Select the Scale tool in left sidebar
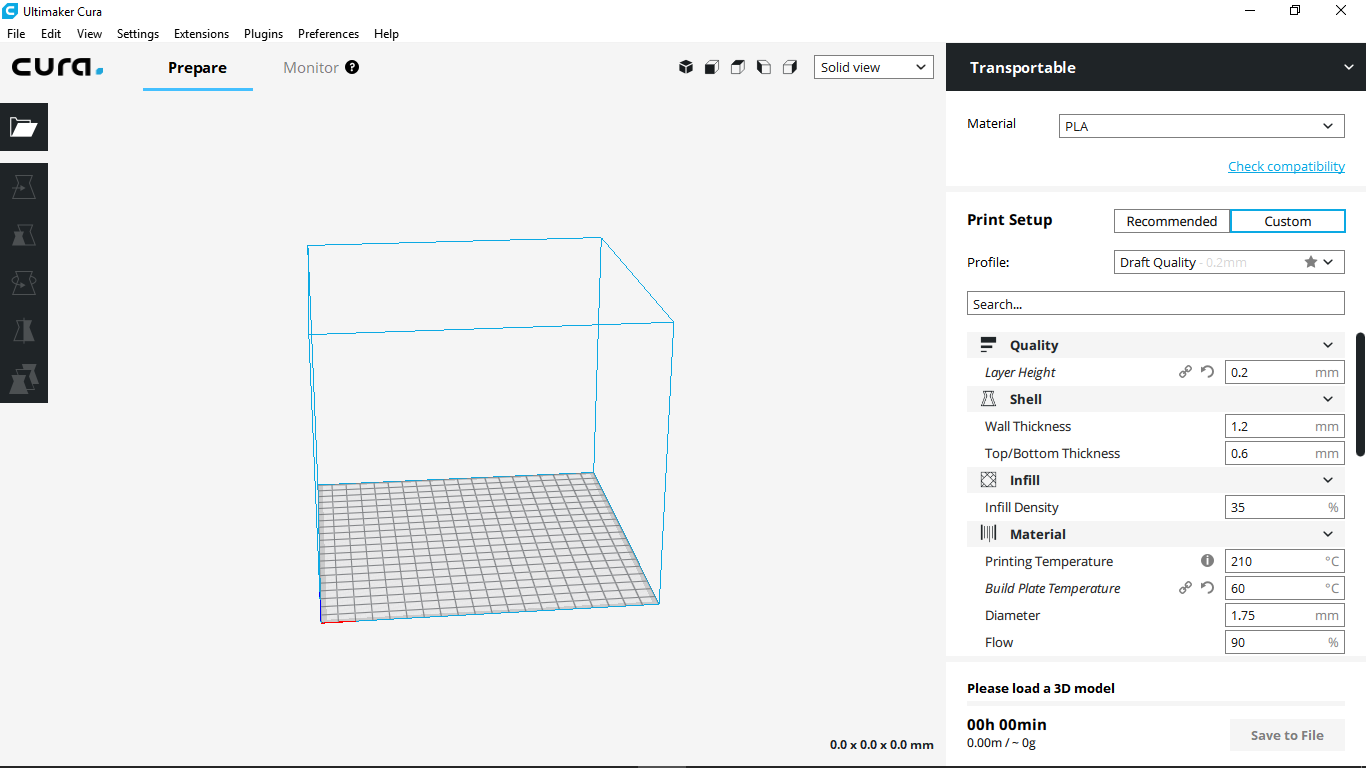The height and width of the screenshot is (768, 1366). (x=24, y=235)
